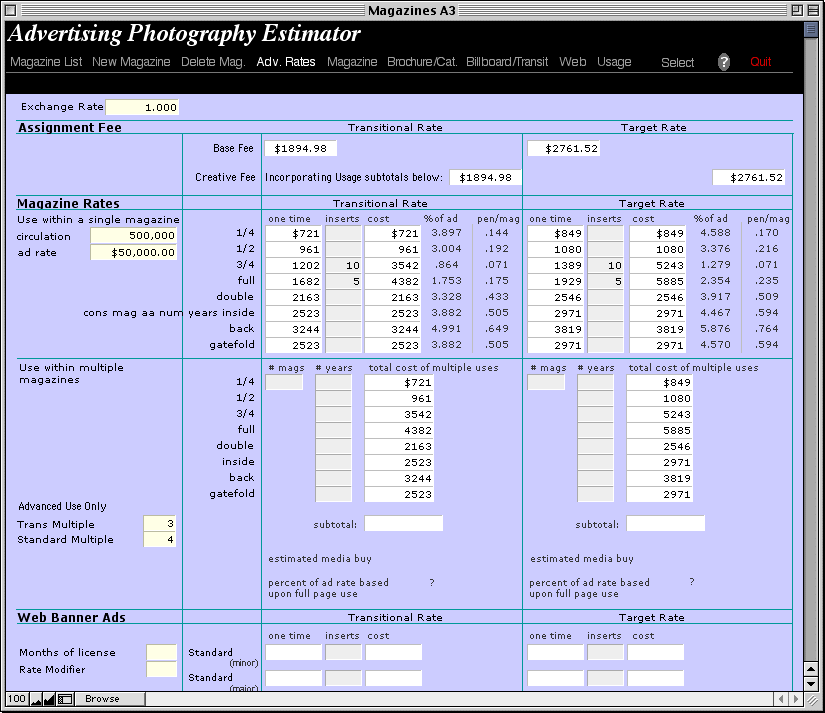Click the scroll down arrow
This screenshot has height=713, width=825.
coord(810,683)
